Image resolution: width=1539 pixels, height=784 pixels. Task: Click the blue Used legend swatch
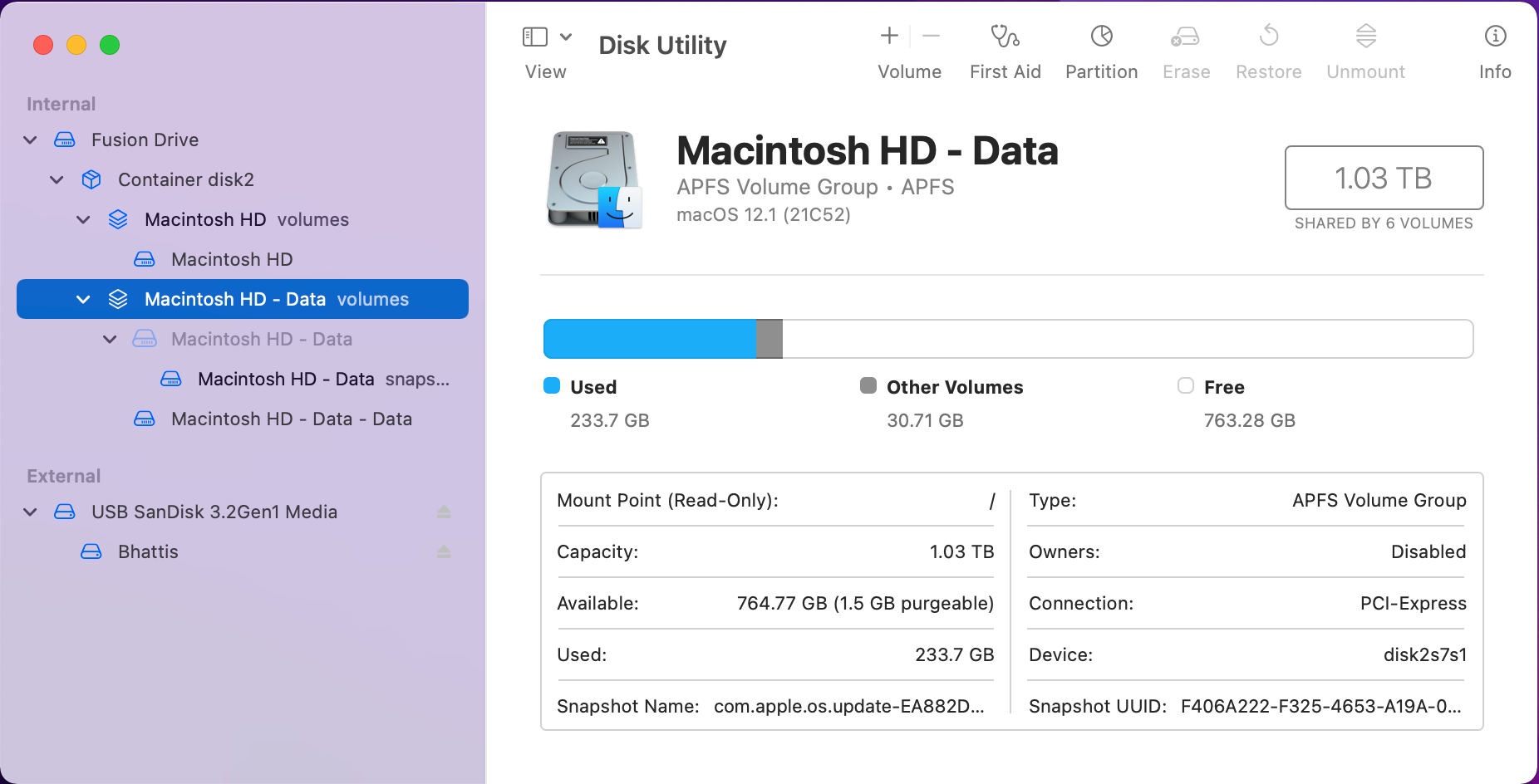point(552,385)
